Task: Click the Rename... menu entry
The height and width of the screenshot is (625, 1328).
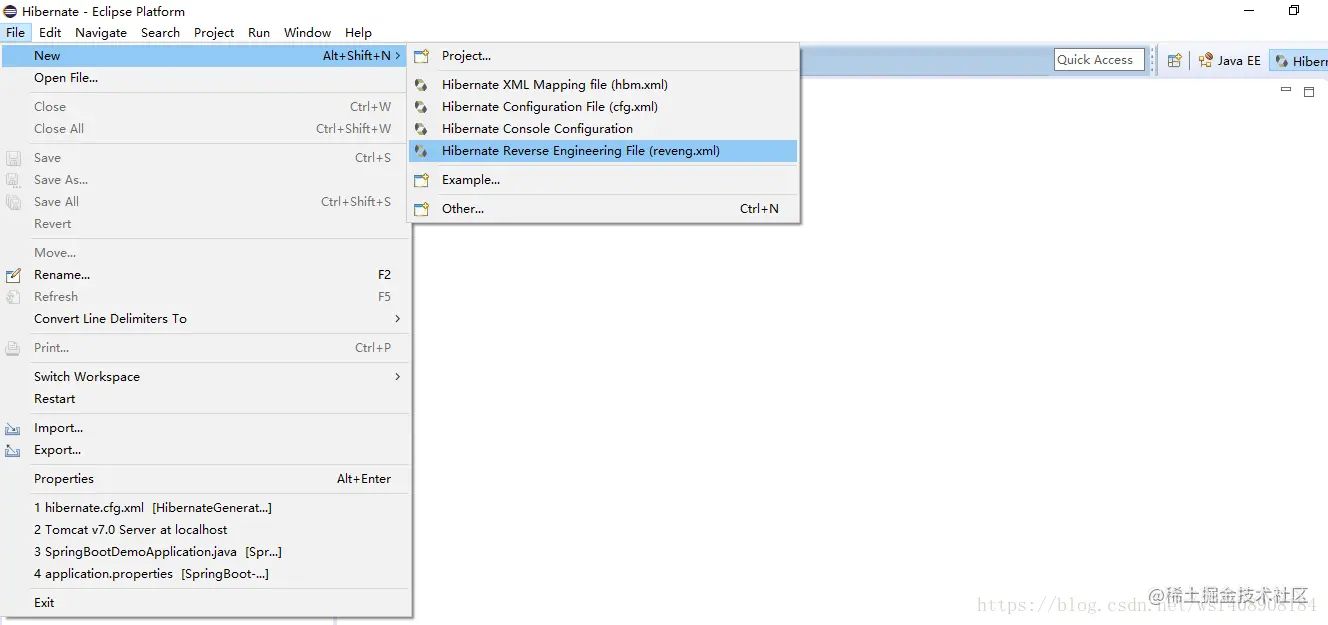Action: click(x=206, y=274)
